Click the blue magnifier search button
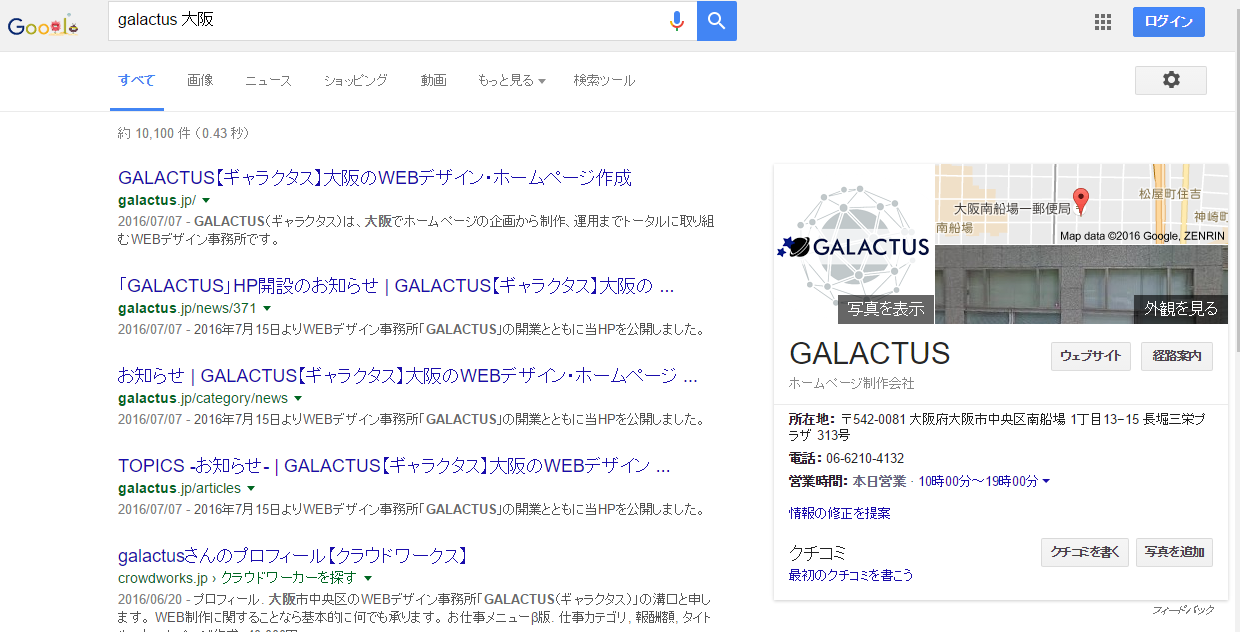 pos(717,21)
